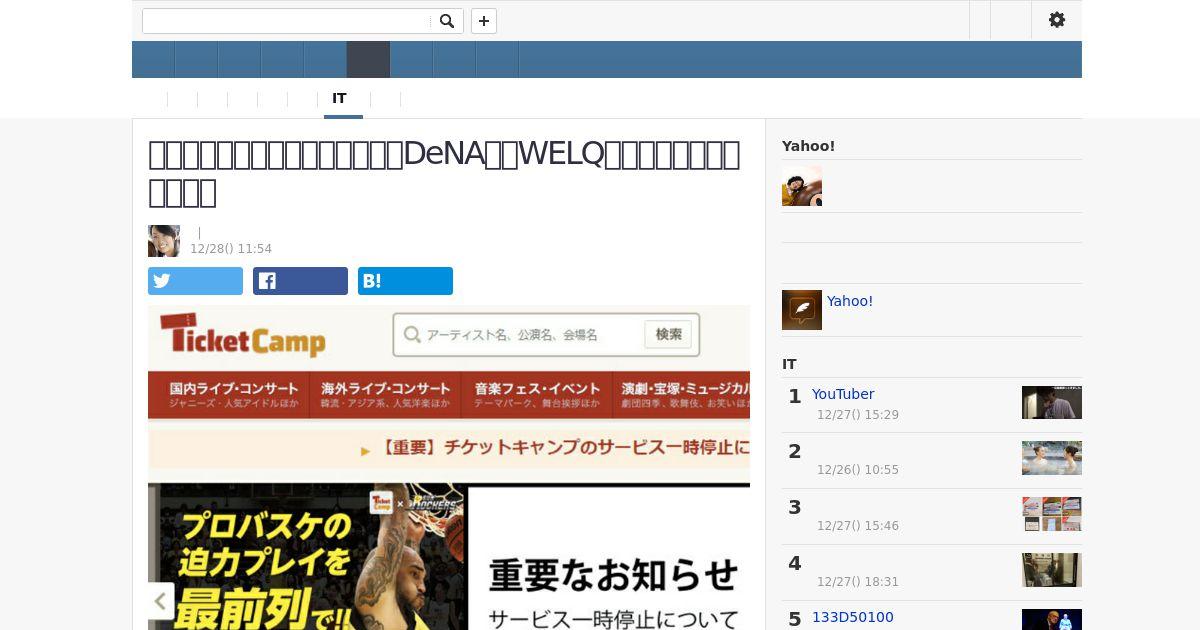The height and width of the screenshot is (630, 1200).
Task: Open settings via the gear icon
Action: pyautogui.click(x=1057, y=20)
